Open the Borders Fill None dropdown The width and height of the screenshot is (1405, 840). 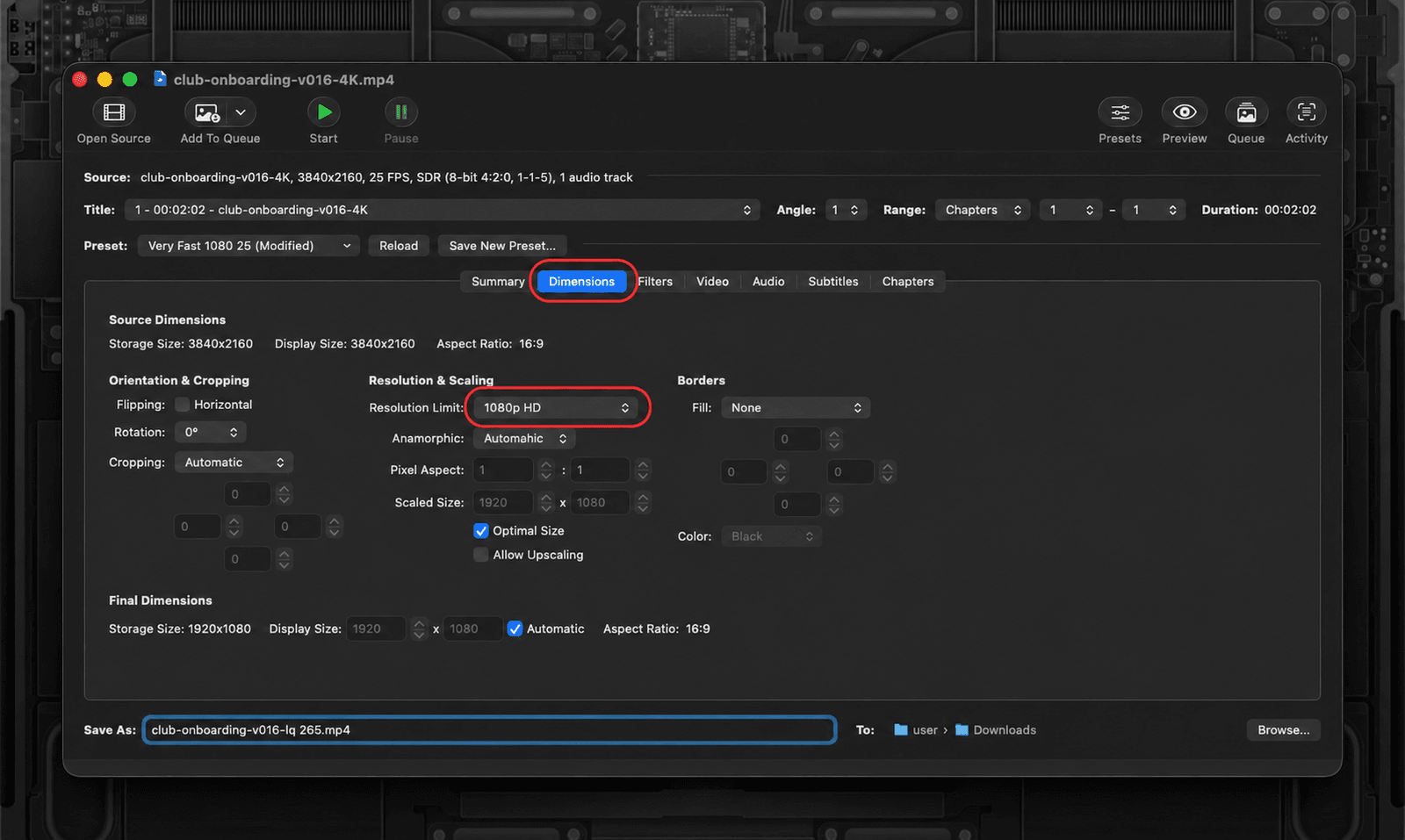(796, 407)
